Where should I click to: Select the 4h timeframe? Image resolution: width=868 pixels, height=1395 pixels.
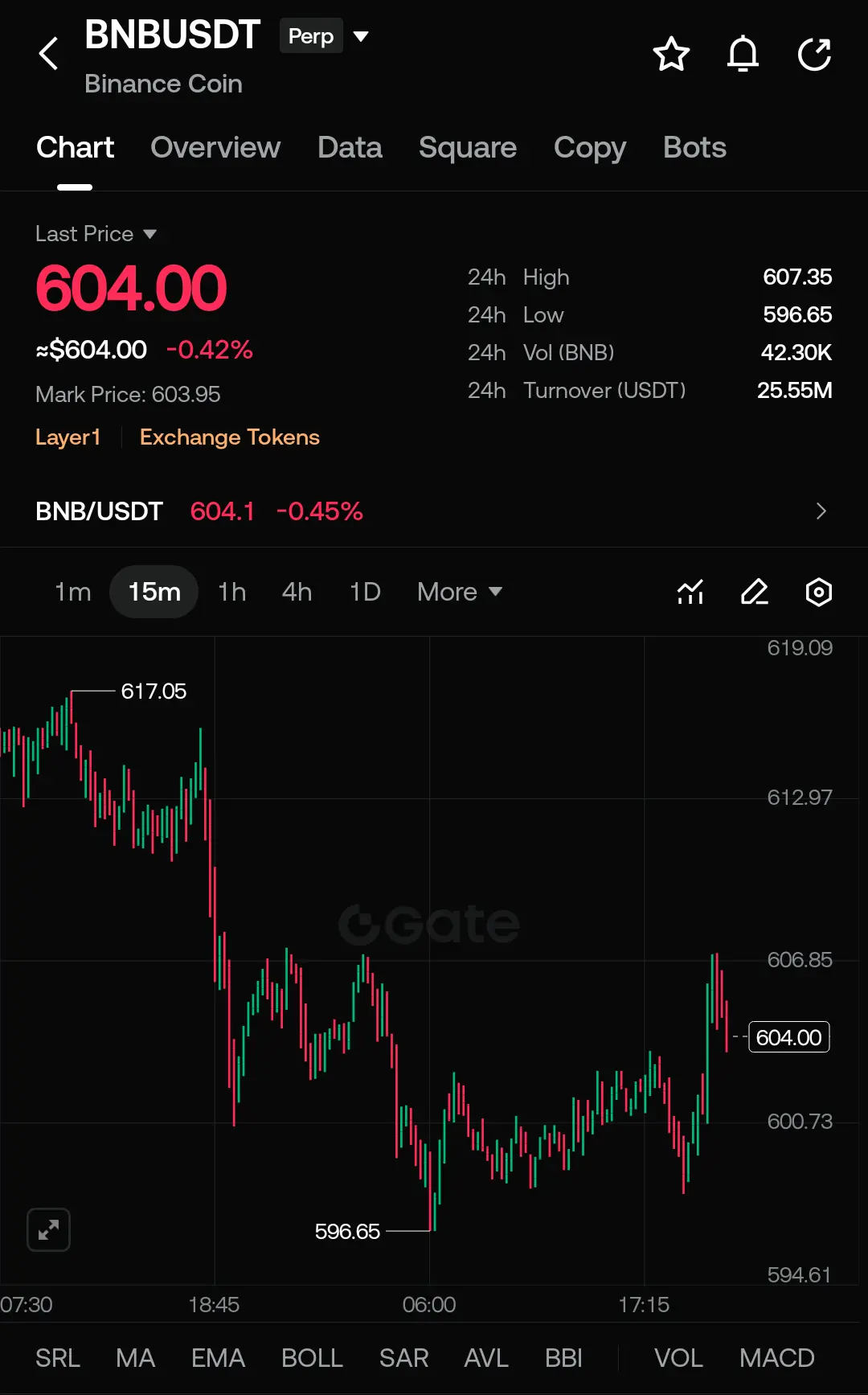pyautogui.click(x=297, y=593)
